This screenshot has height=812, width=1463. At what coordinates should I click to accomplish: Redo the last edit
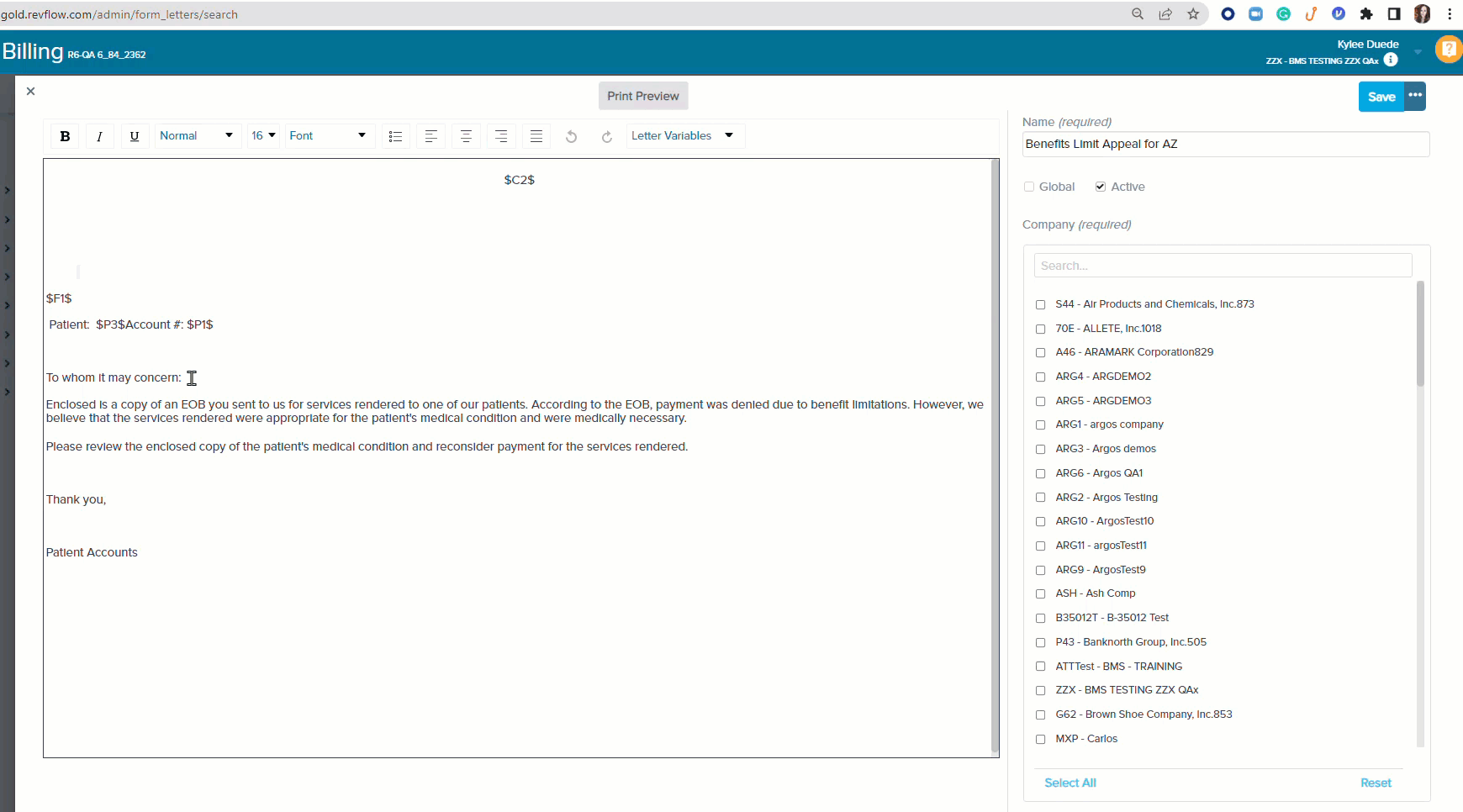click(606, 136)
